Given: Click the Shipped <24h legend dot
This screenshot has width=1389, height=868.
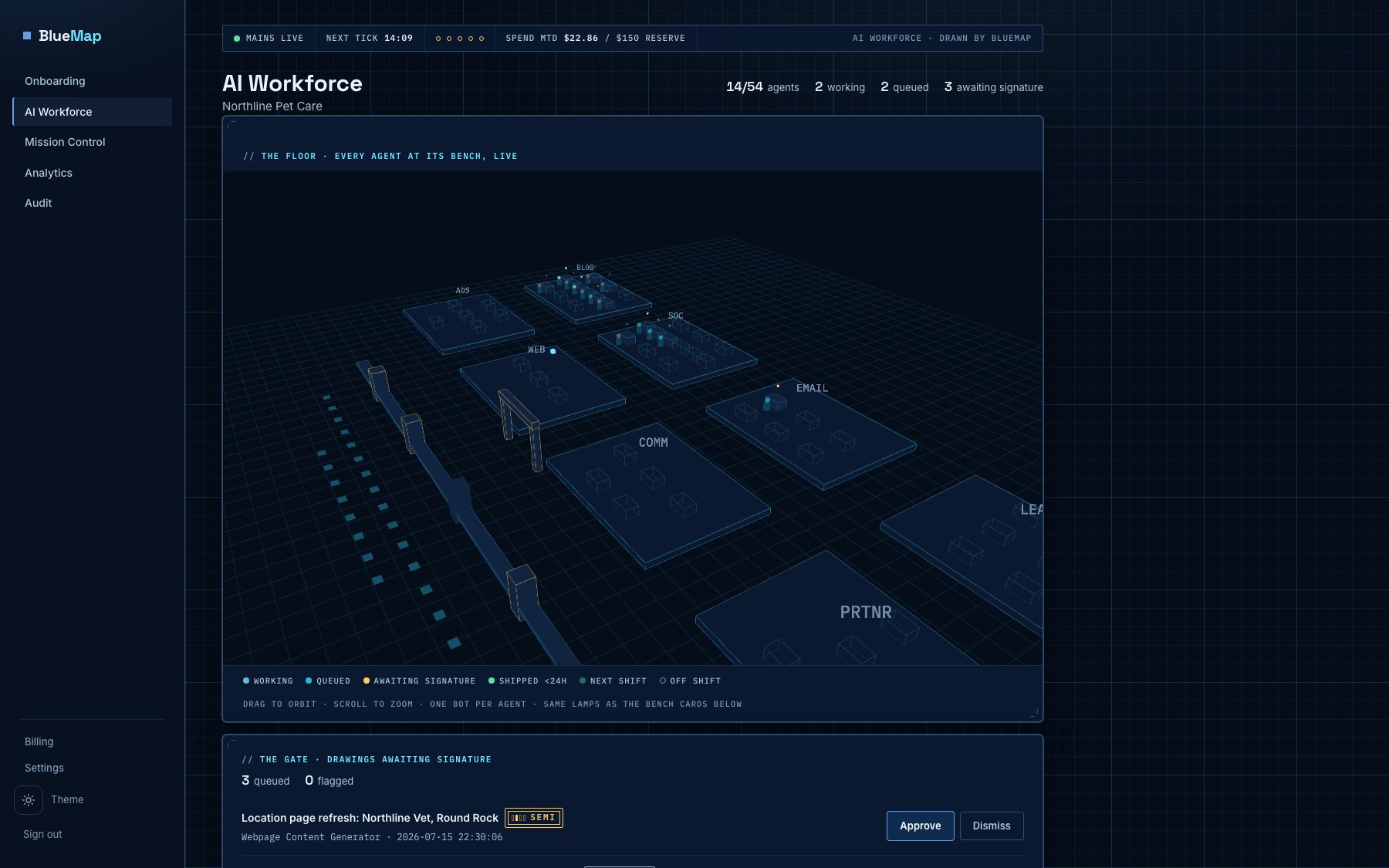Looking at the screenshot, I should click(492, 681).
